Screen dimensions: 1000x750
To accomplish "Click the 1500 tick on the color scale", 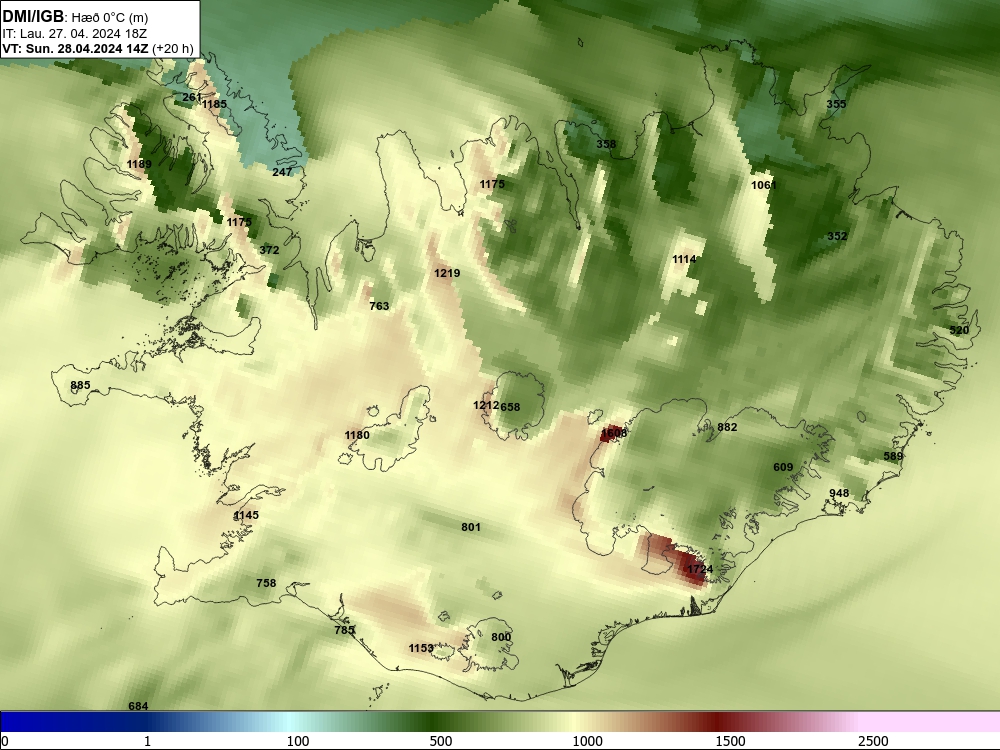I will click(730, 741).
